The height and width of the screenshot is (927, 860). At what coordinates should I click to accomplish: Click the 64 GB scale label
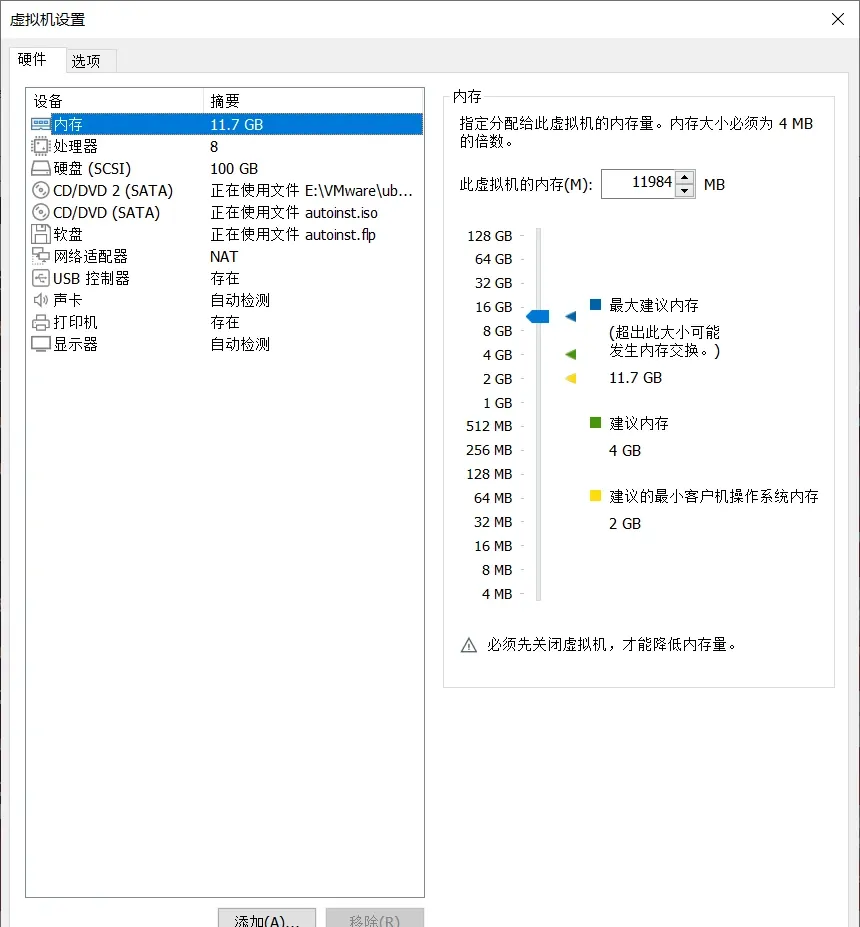[494, 260]
